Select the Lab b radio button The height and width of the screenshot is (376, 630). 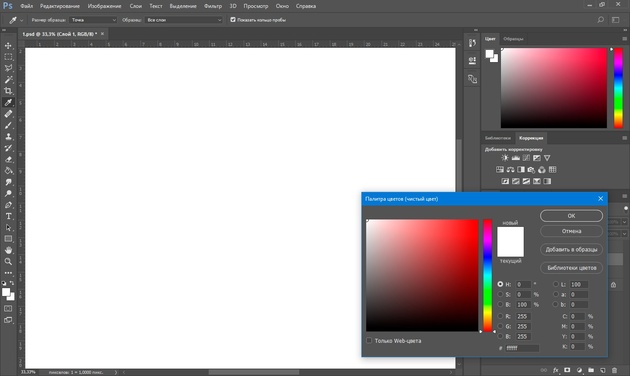click(556, 304)
